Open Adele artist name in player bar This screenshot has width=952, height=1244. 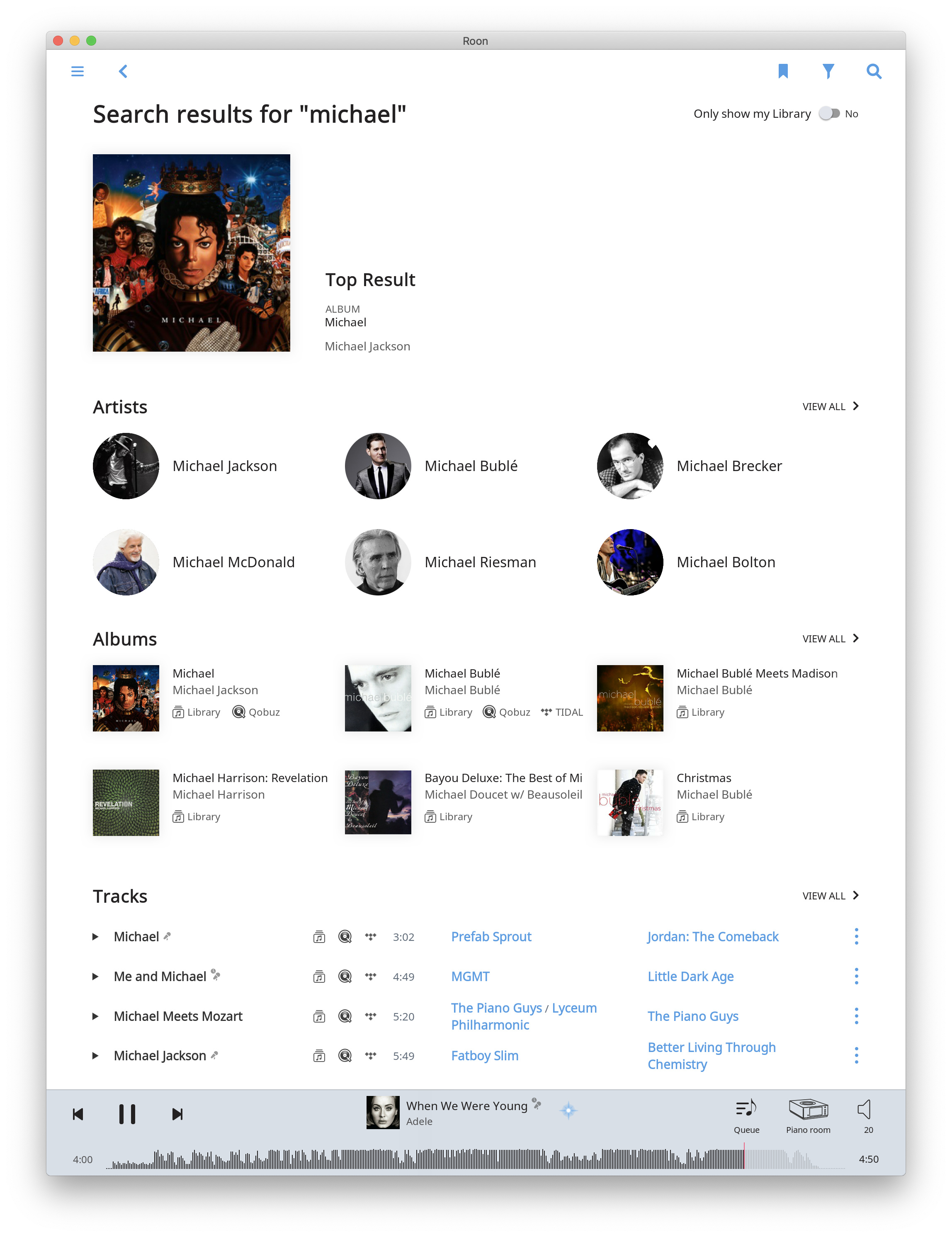click(x=419, y=1122)
